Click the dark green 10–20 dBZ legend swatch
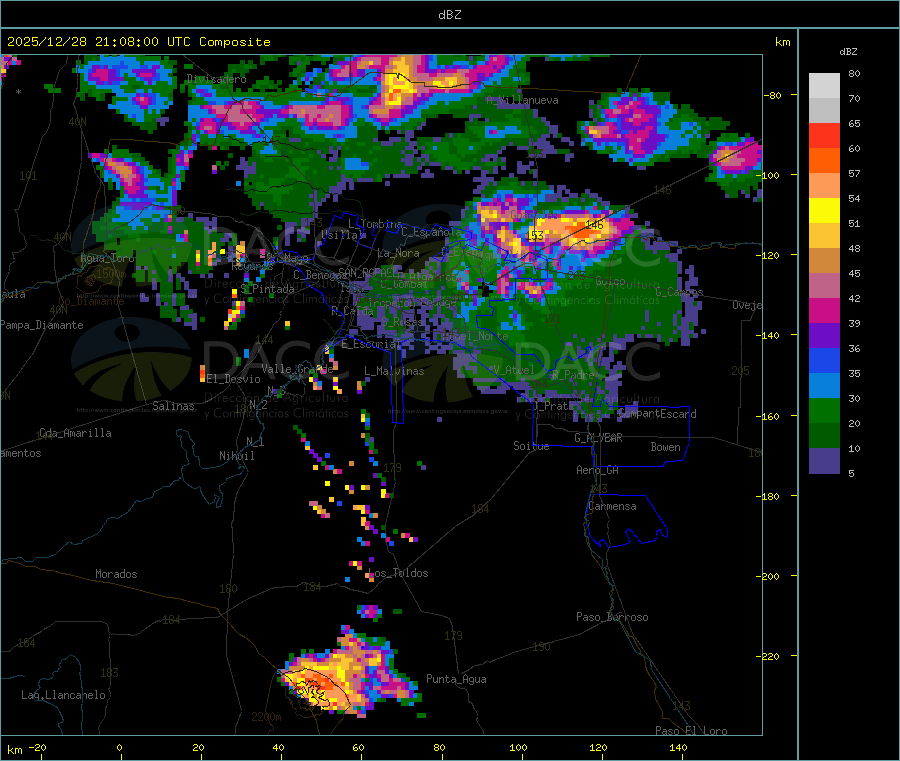 coord(824,436)
